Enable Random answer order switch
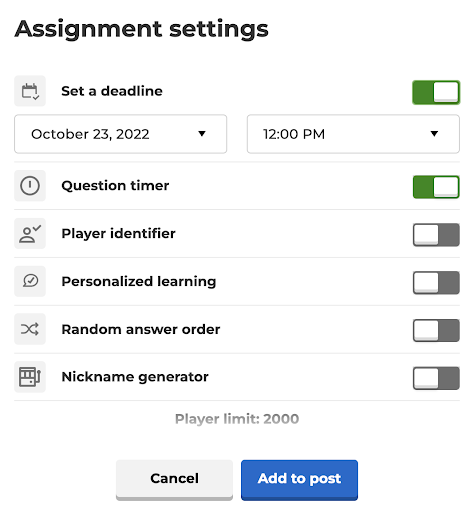Screen dimensions: 474x512 tap(436, 330)
